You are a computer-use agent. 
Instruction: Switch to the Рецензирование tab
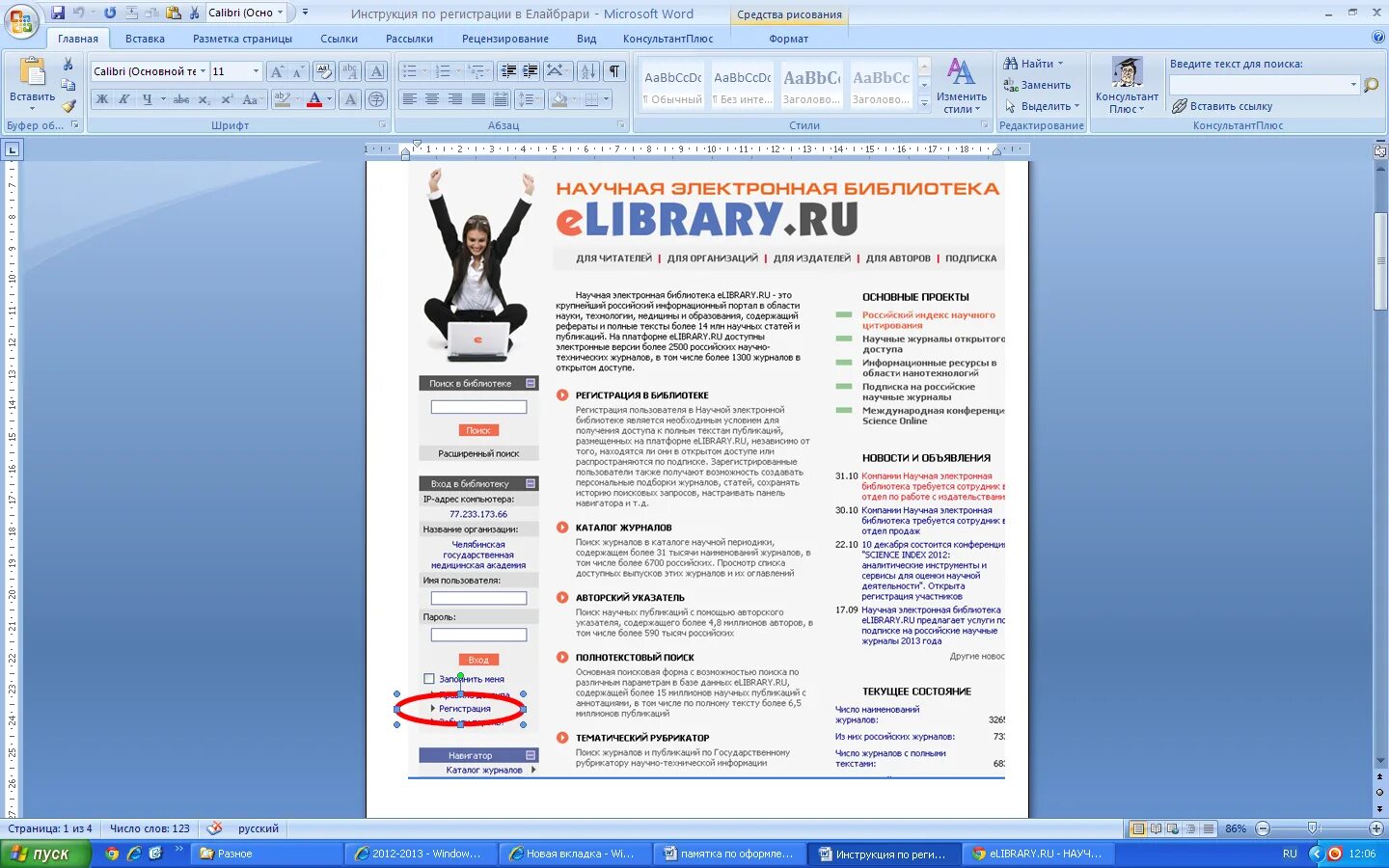click(x=504, y=39)
